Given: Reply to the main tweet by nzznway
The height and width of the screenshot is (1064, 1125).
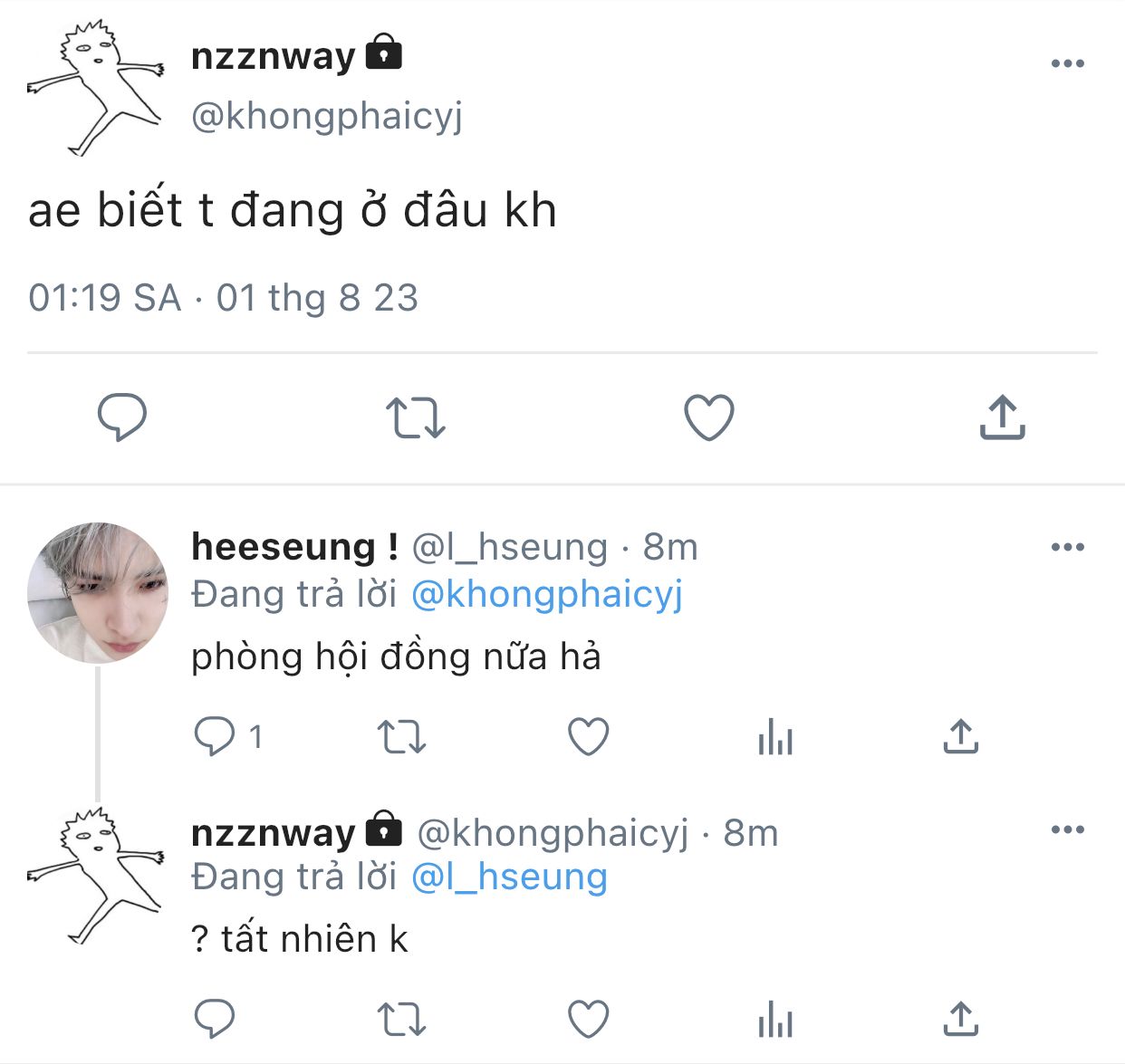Looking at the screenshot, I should 122,417.
